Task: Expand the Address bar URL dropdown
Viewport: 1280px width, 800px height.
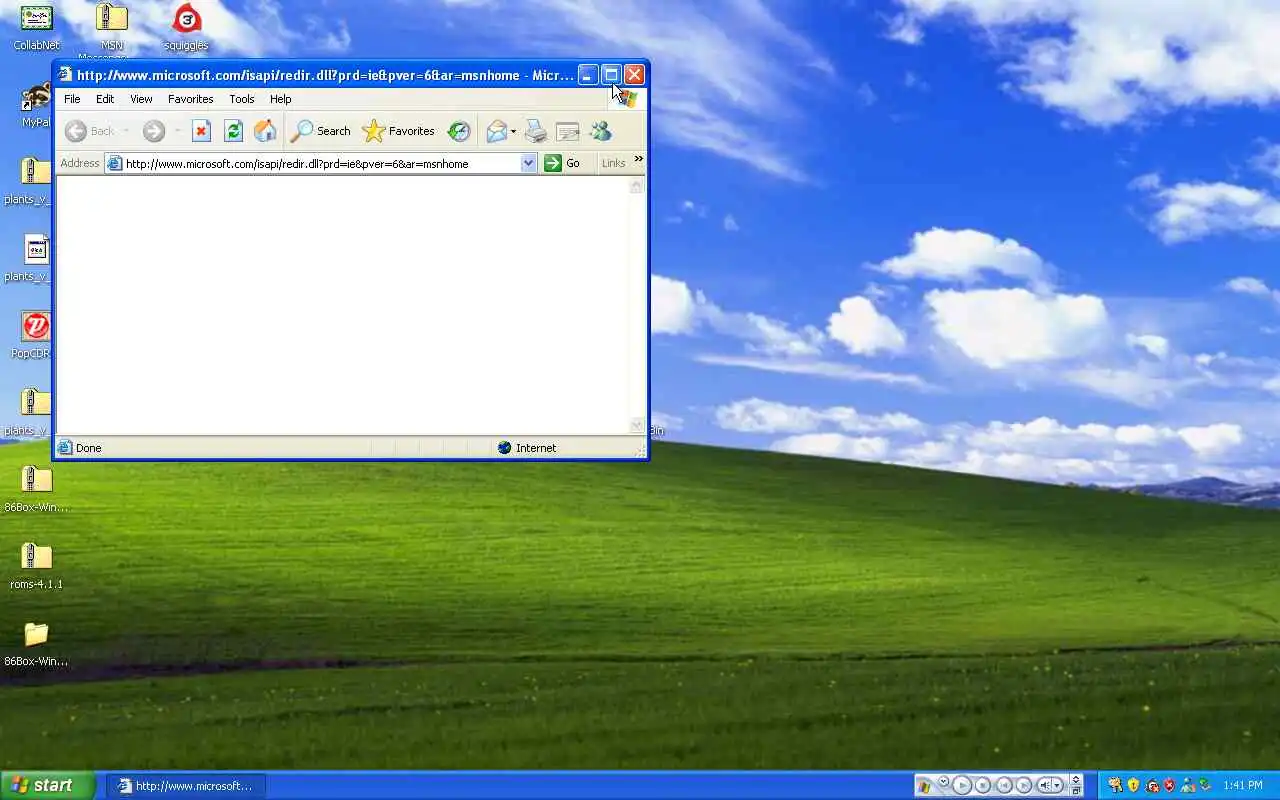Action: coord(529,163)
